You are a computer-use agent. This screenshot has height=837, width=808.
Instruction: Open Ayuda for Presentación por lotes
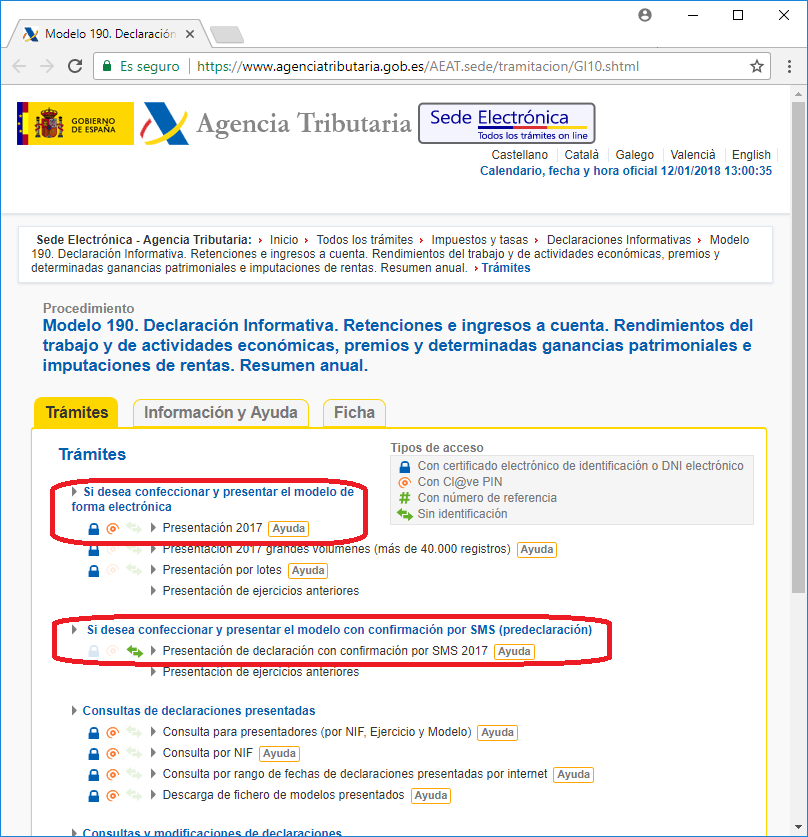pos(308,571)
